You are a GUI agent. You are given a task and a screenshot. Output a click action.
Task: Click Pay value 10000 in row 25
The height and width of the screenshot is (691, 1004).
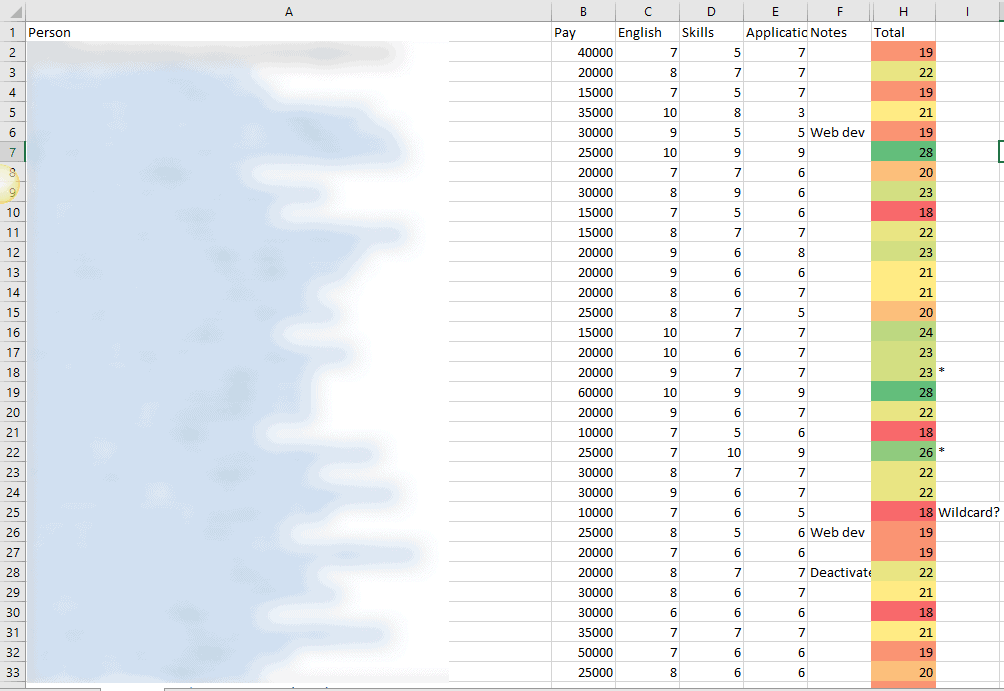pyautogui.click(x=583, y=512)
